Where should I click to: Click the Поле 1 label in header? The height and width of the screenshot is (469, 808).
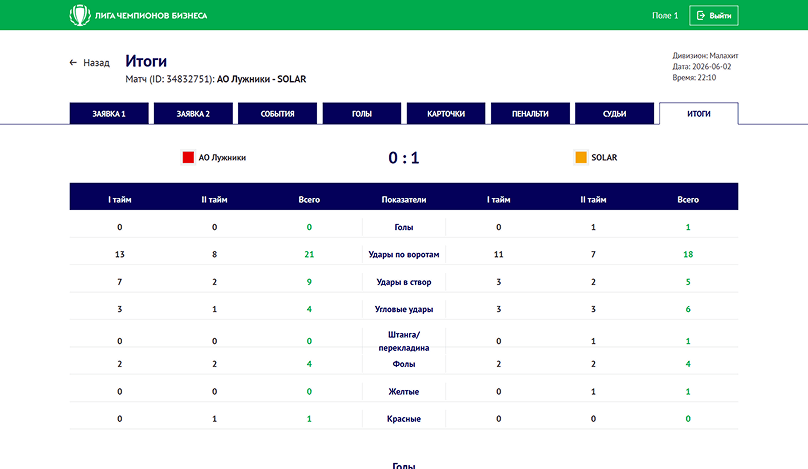[665, 15]
